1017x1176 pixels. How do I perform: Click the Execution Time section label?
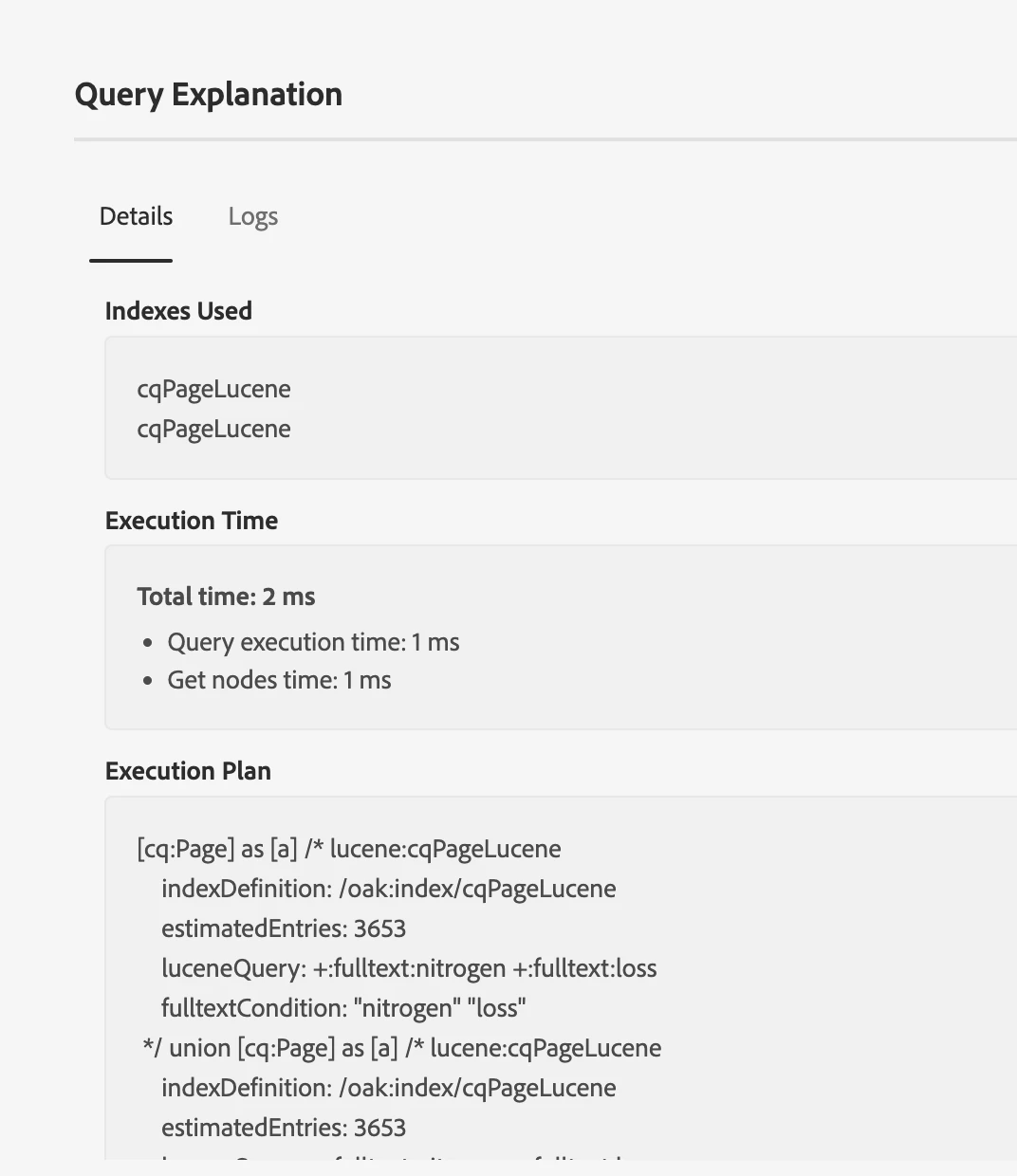tap(192, 521)
